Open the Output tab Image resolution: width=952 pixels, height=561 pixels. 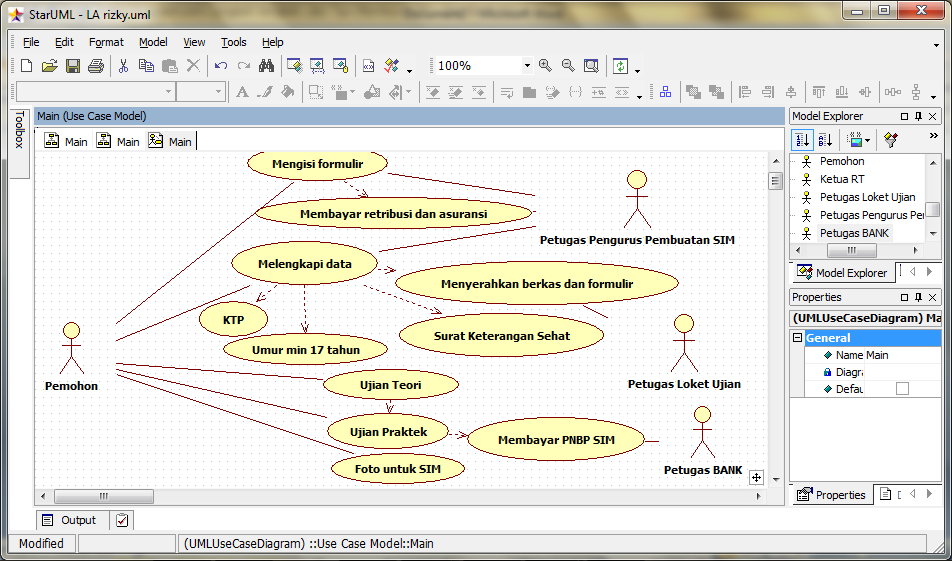point(70,520)
